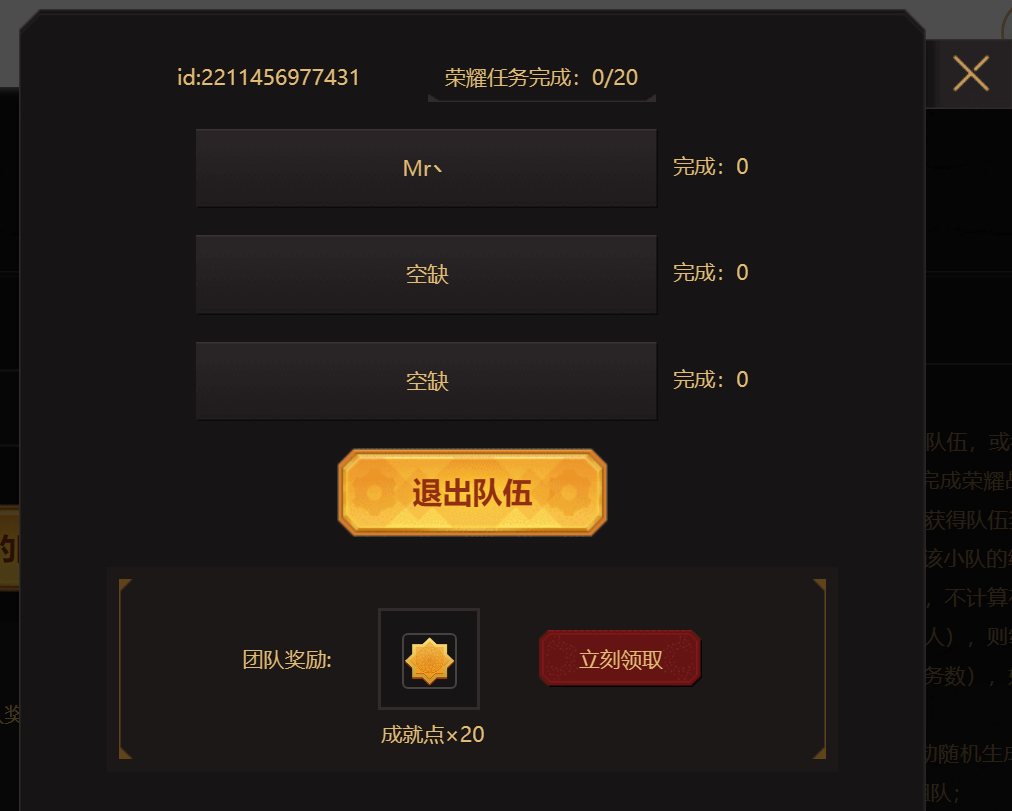Click 完成: 0 beside the middle slot
Screen dimensions: 1012x811
711,272
